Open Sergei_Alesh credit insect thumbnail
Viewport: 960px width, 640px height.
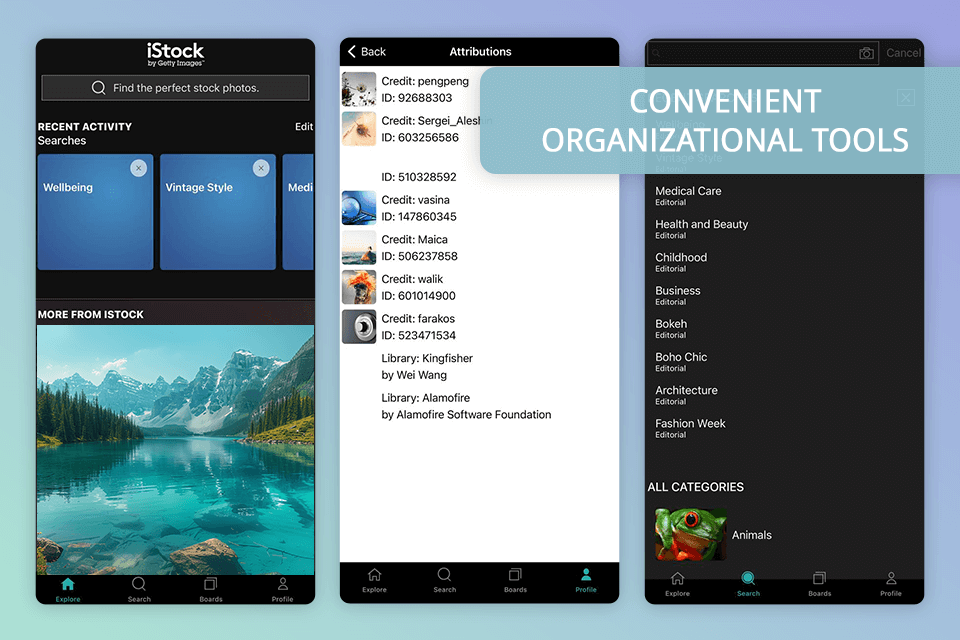(359, 129)
